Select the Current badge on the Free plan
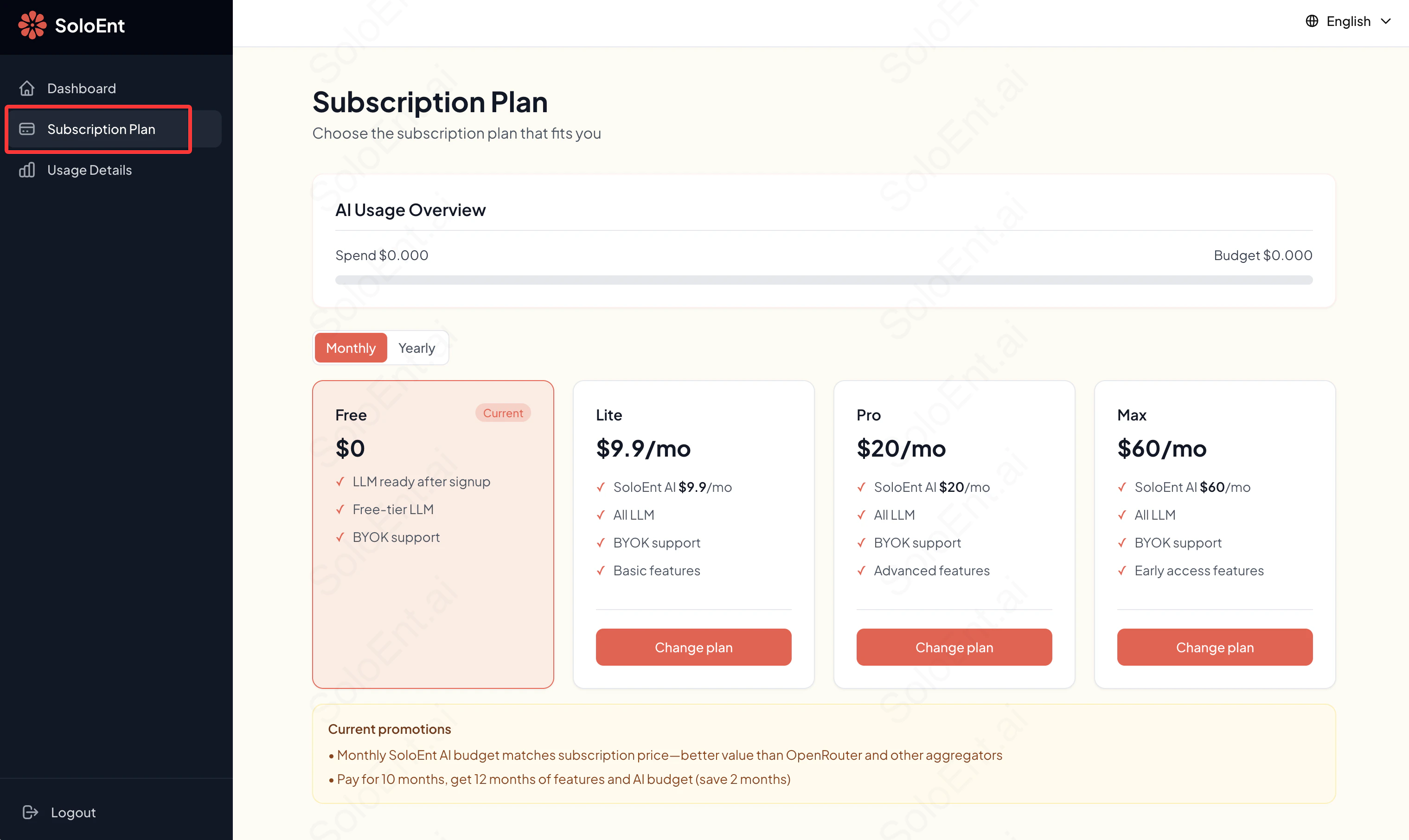 [503, 413]
